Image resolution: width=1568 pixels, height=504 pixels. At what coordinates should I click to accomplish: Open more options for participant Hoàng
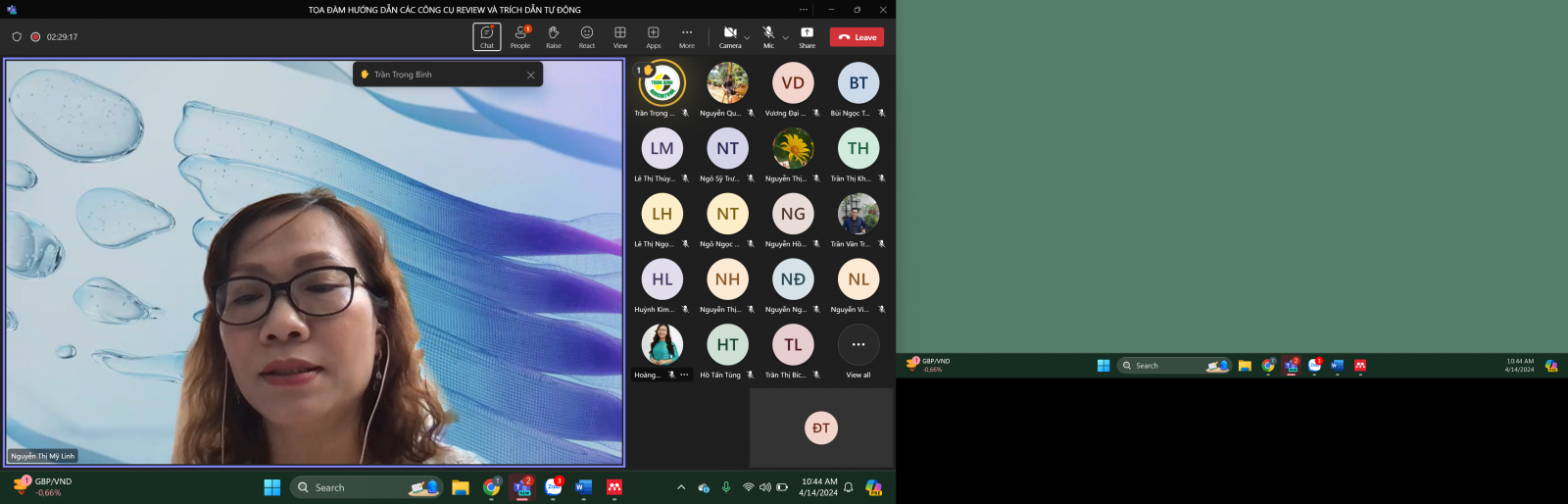pyautogui.click(x=684, y=375)
